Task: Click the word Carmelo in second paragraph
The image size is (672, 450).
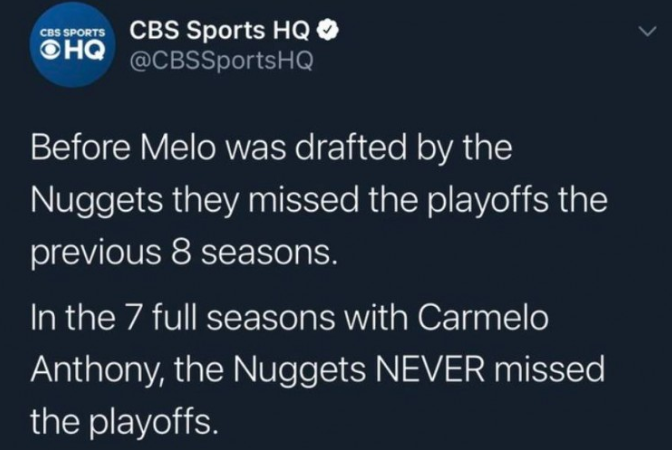Action: (483, 318)
